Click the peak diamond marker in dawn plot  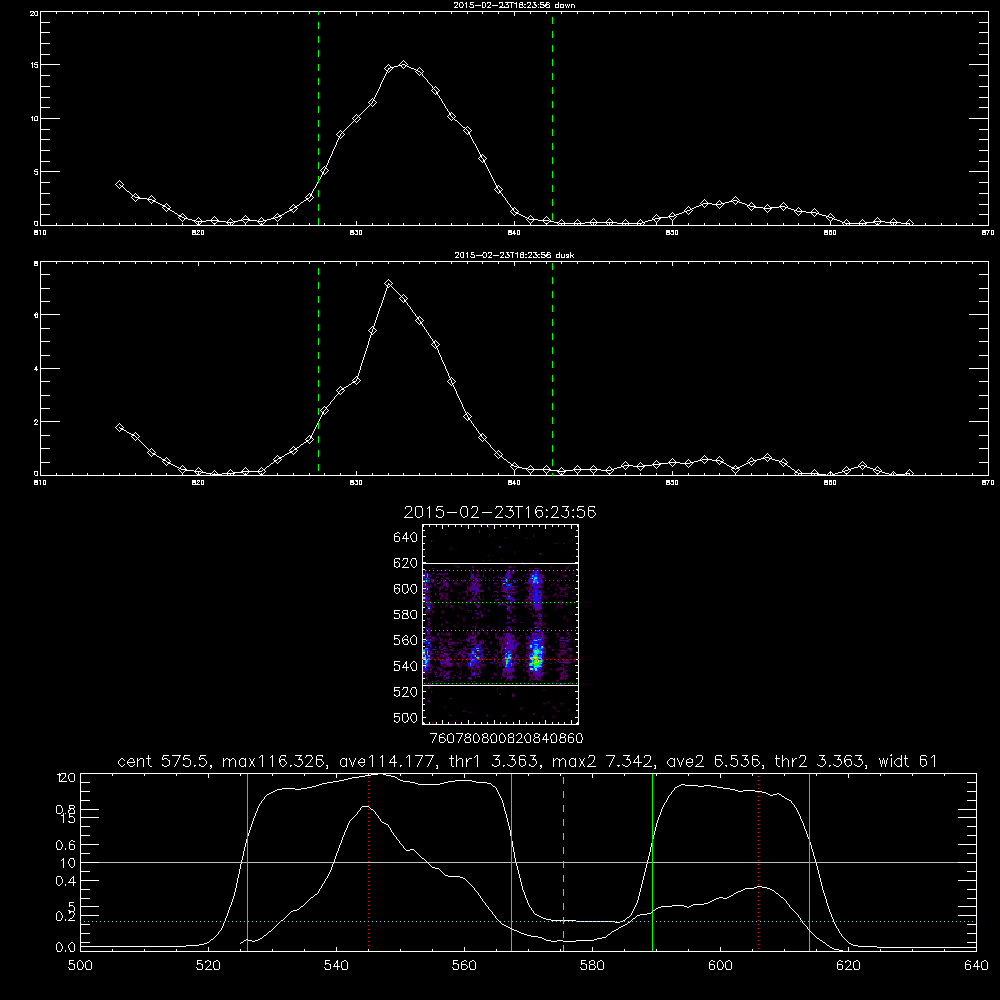coord(403,64)
